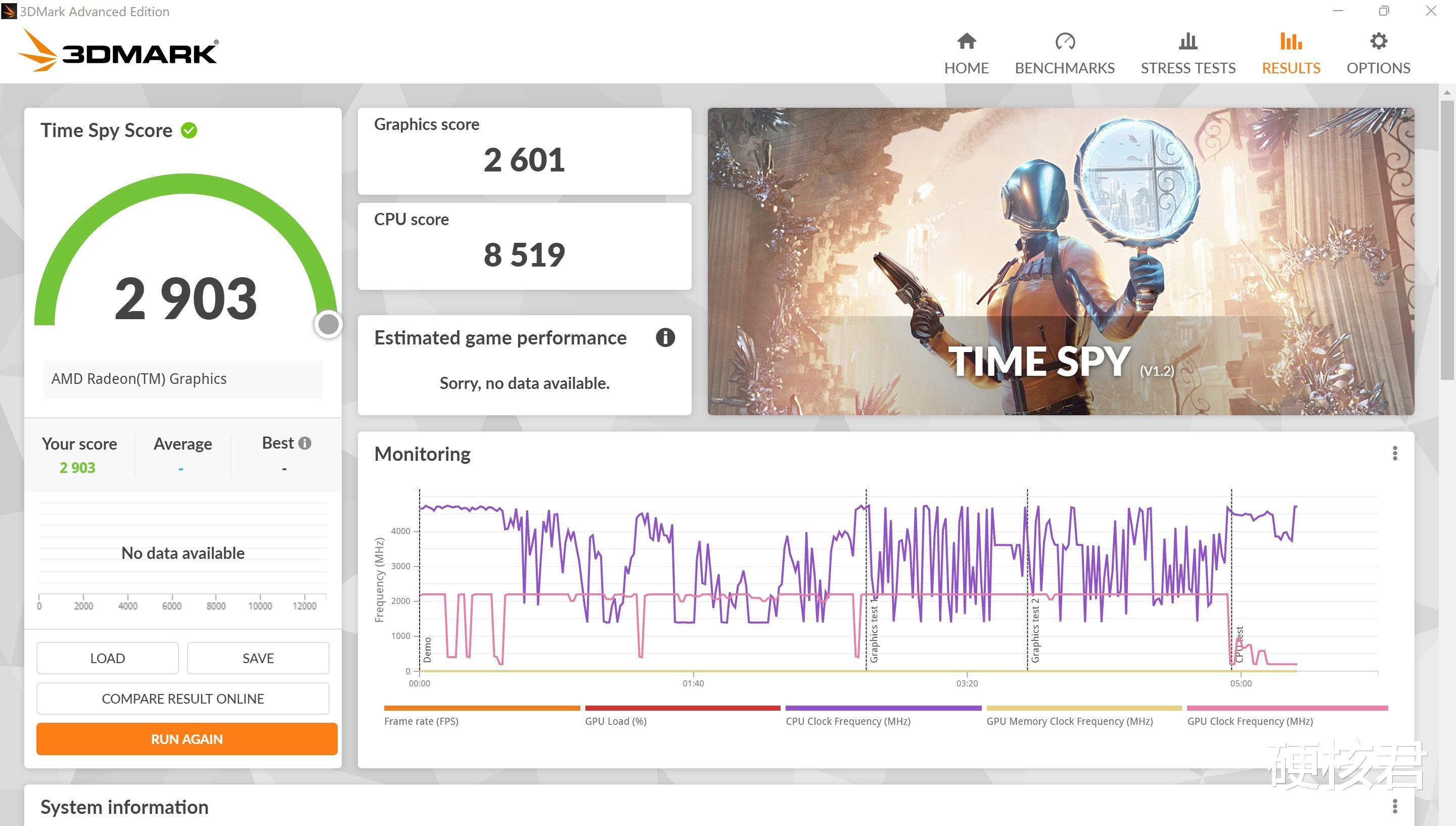
Task: Toggle GPU Memory Clock Frequency legend
Action: tap(1069, 721)
